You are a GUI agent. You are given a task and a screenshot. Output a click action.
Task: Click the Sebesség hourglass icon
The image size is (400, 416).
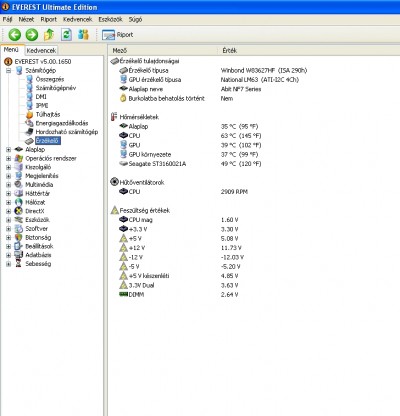[19, 264]
